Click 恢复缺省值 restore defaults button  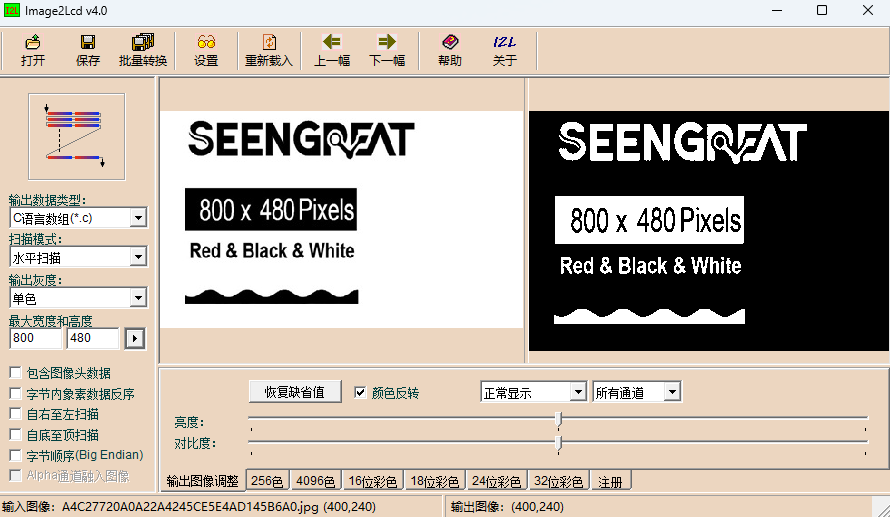pyautogui.click(x=295, y=392)
